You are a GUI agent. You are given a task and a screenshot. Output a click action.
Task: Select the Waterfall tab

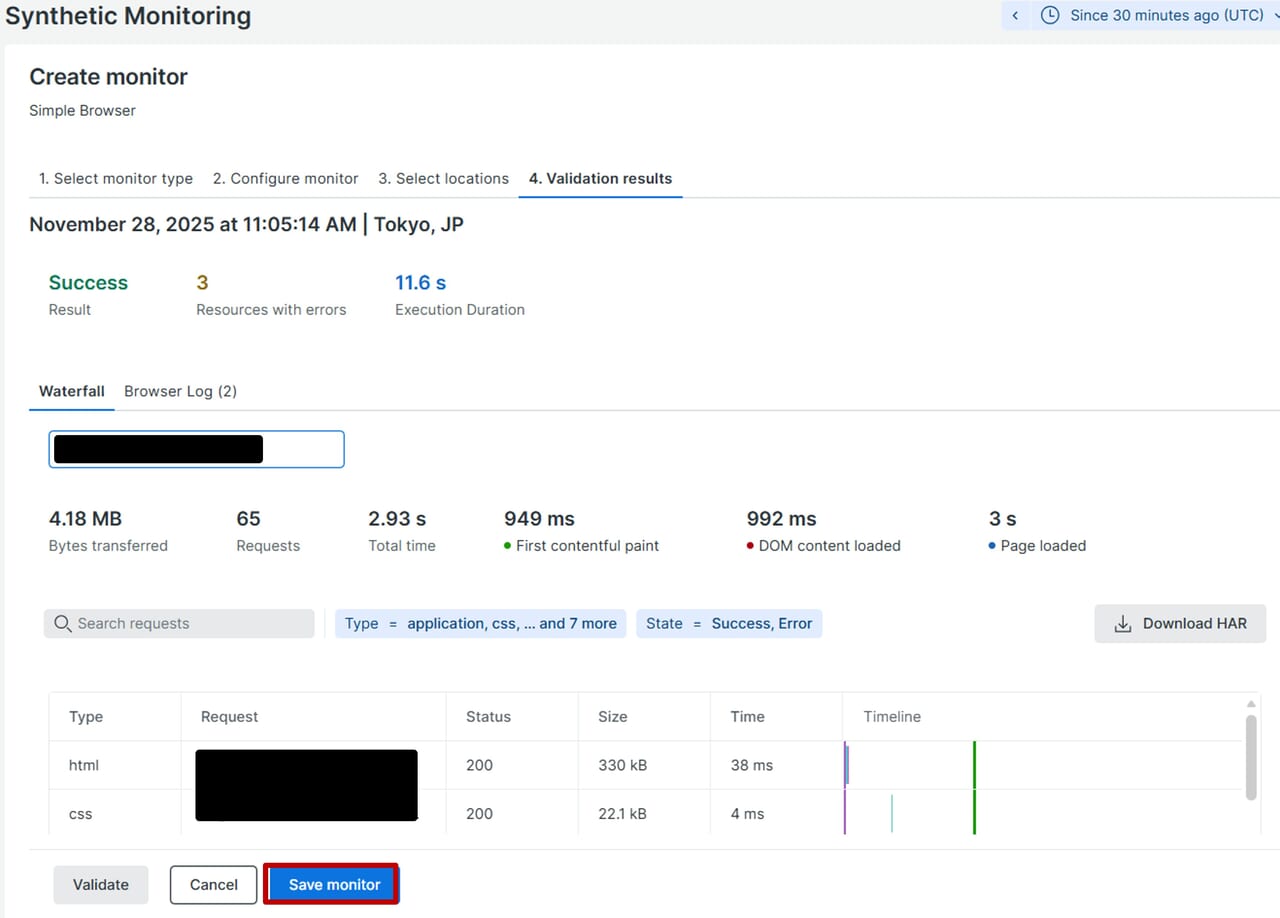[x=72, y=392]
